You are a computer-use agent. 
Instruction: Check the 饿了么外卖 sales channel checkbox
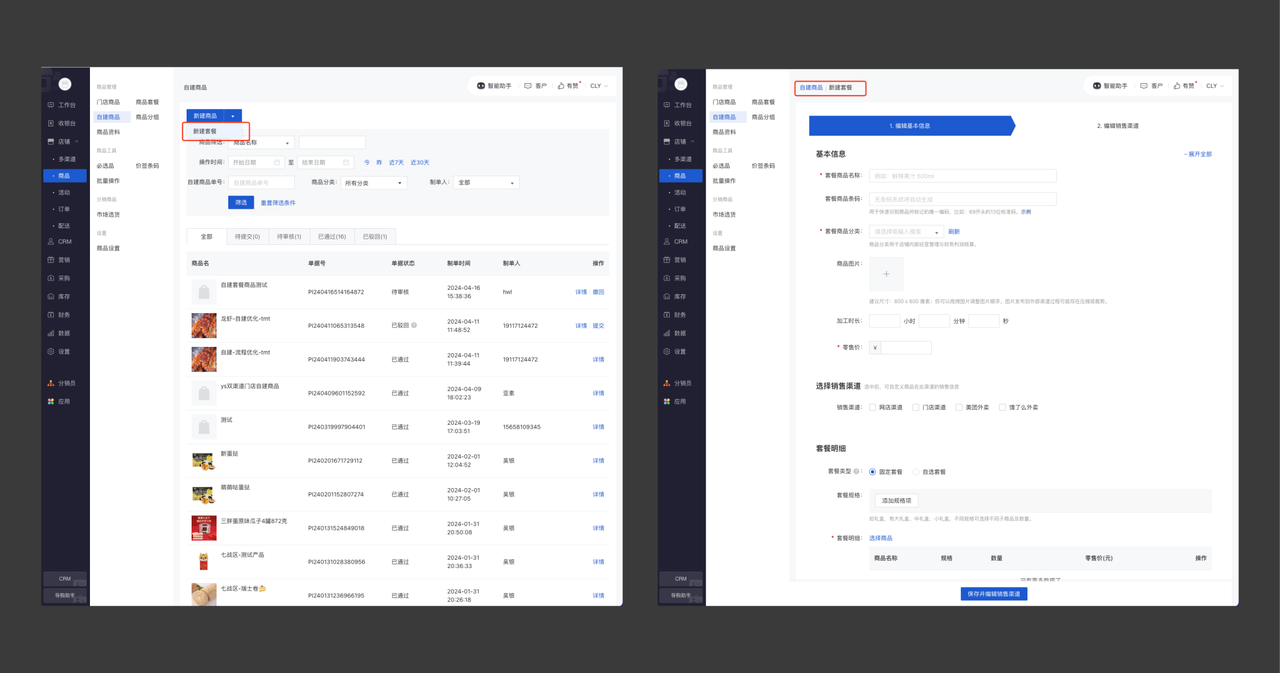[x=1002, y=408]
